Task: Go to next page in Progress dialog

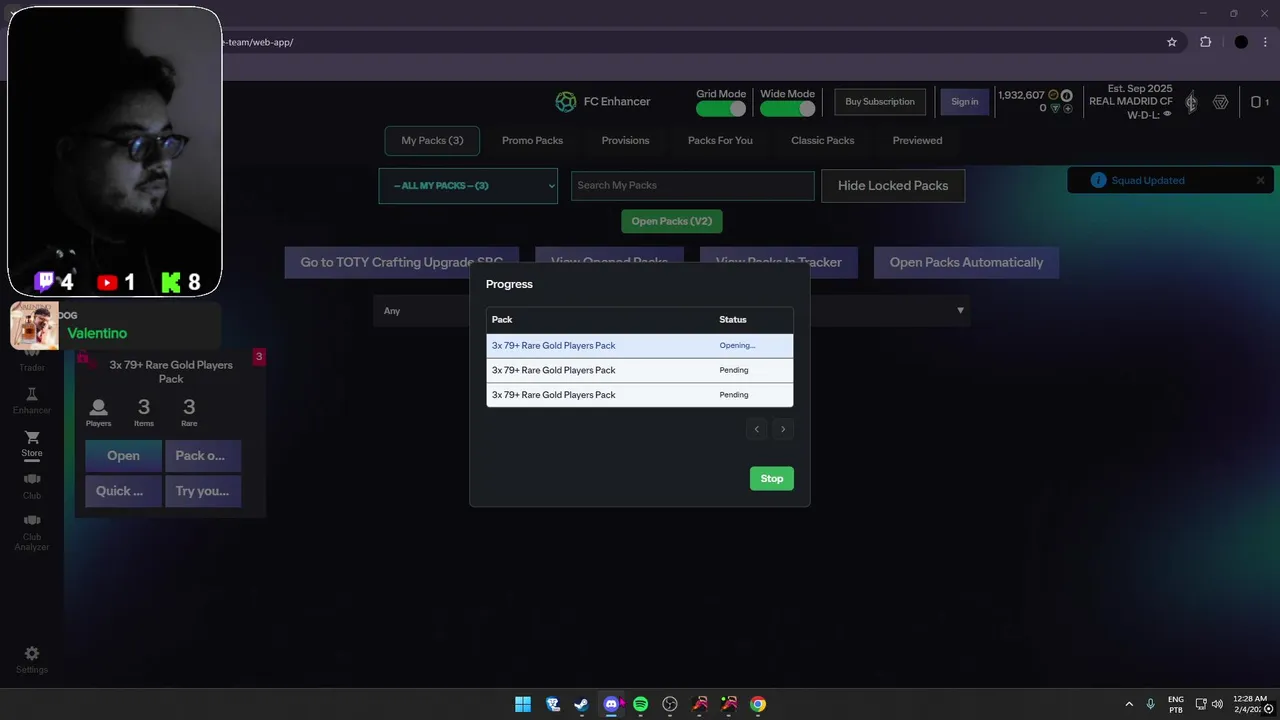Action: [783, 429]
